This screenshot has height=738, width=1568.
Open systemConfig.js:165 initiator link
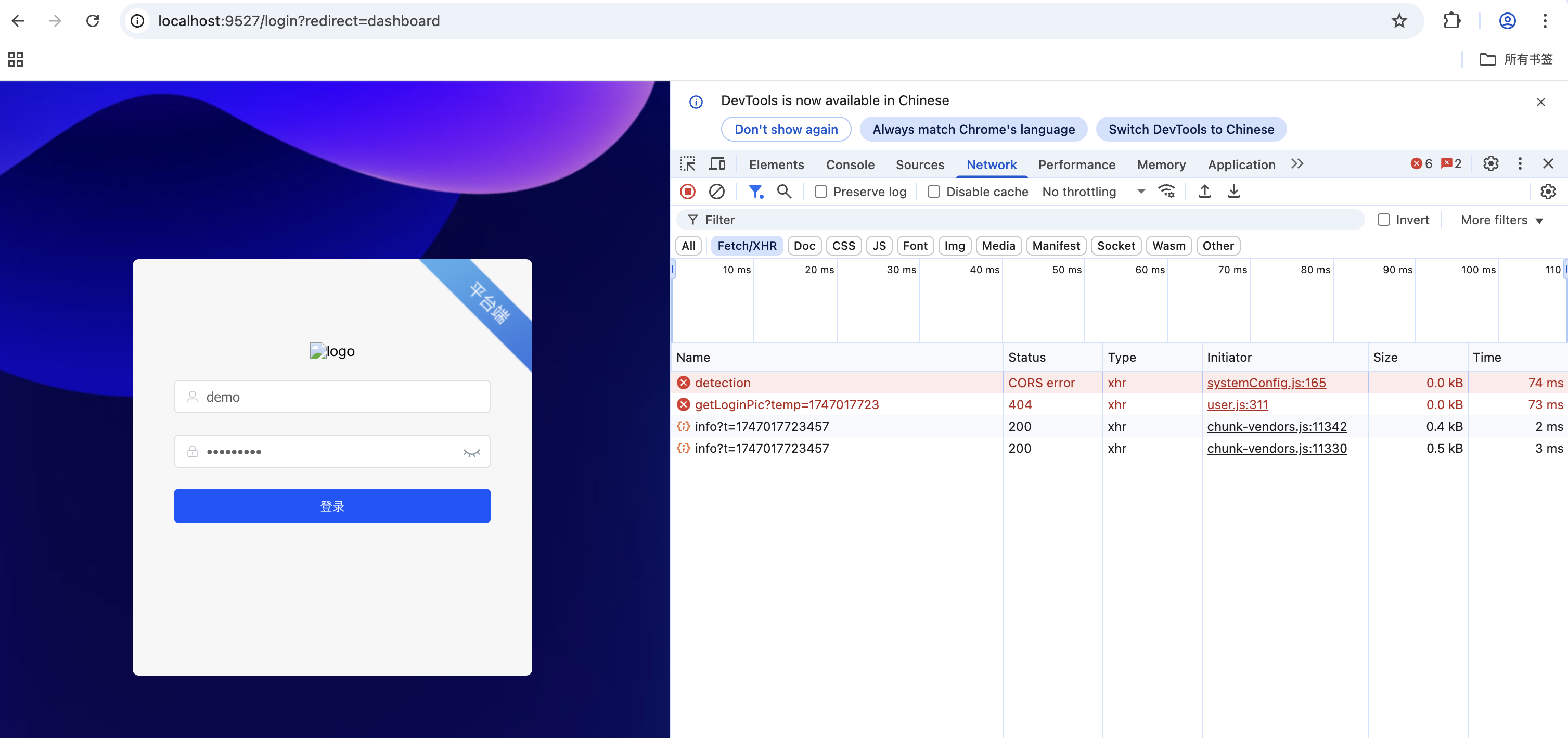(1266, 383)
